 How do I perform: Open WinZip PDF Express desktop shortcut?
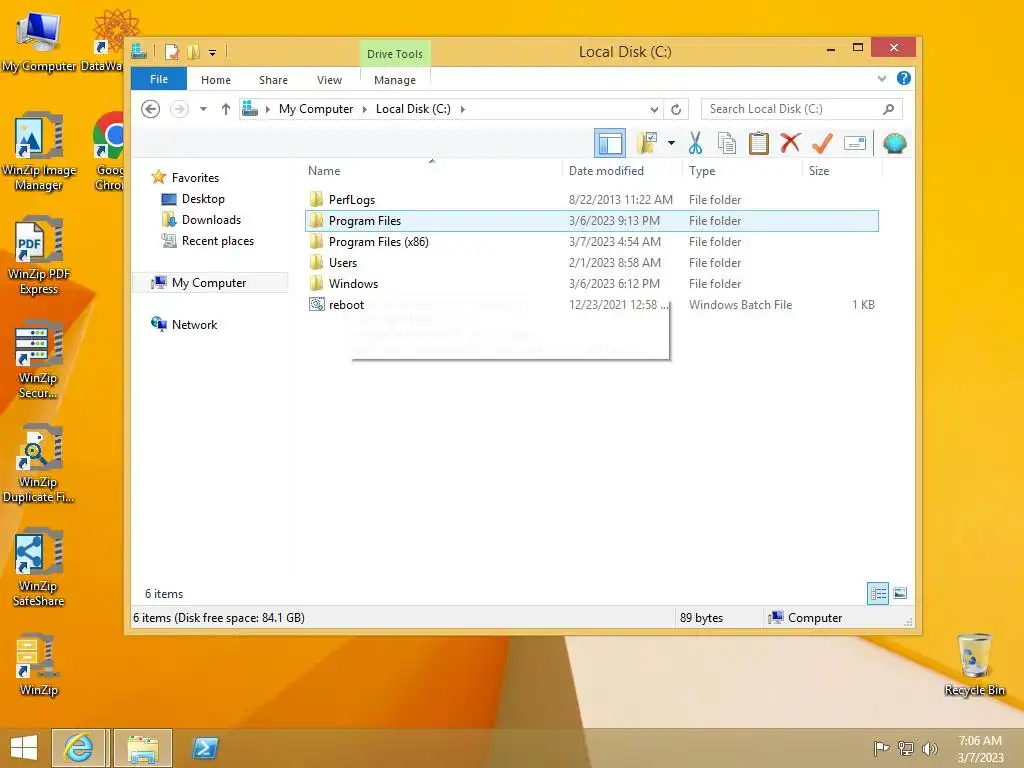pyautogui.click(x=39, y=256)
